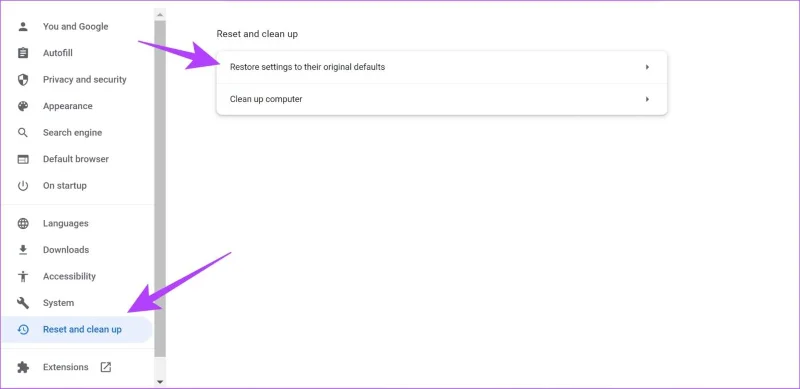The image size is (800, 389).
Task: Click the Reset and clean up page heading
Action: point(257,34)
